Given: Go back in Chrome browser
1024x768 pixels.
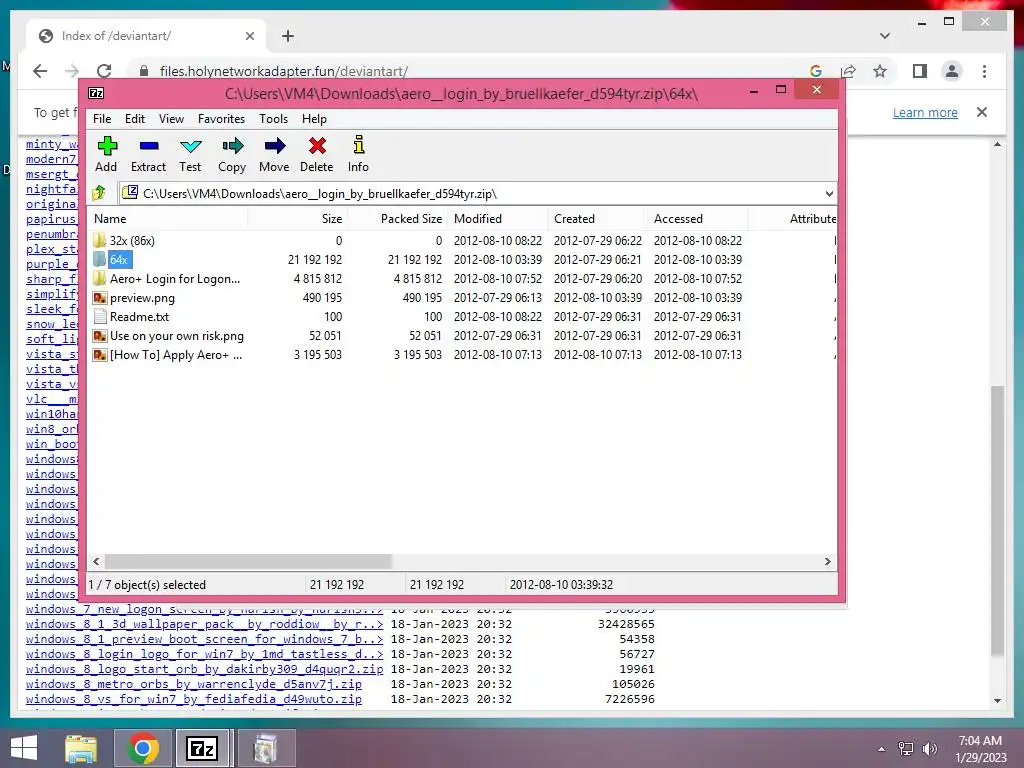Looking at the screenshot, I should pyautogui.click(x=40, y=71).
